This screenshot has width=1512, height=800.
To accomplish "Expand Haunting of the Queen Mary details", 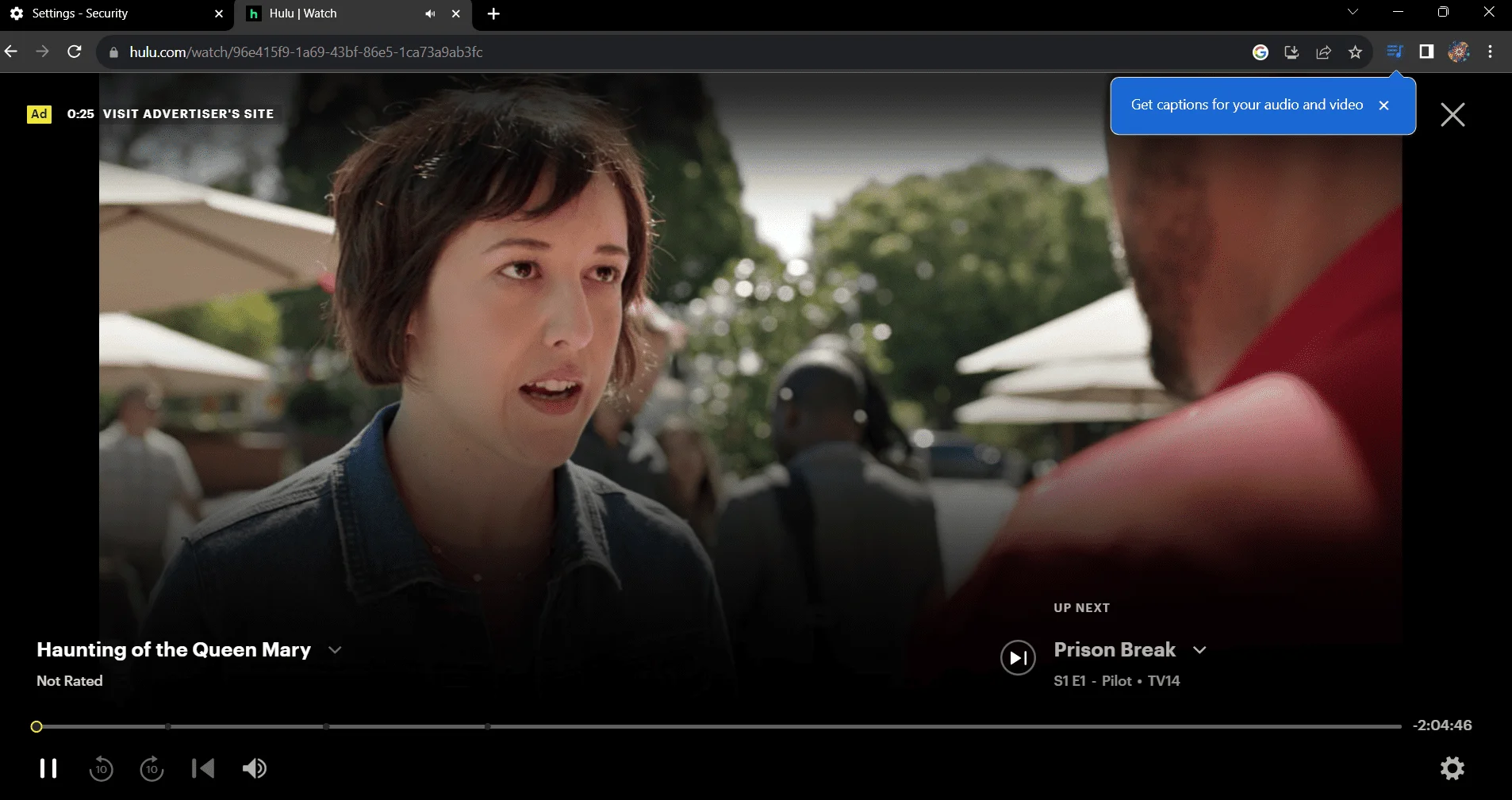I will tap(335, 650).
